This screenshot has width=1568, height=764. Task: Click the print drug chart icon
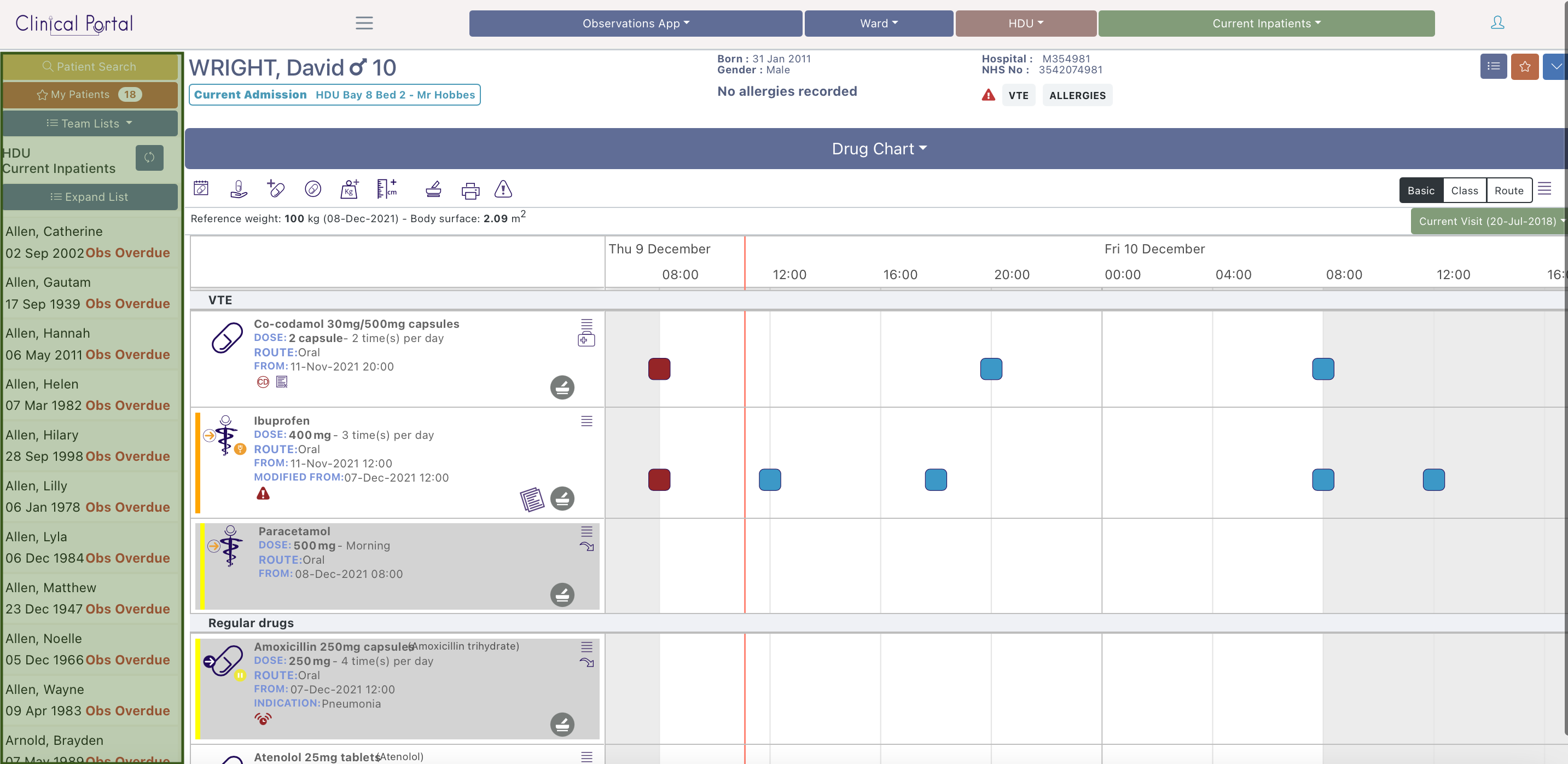click(470, 190)
